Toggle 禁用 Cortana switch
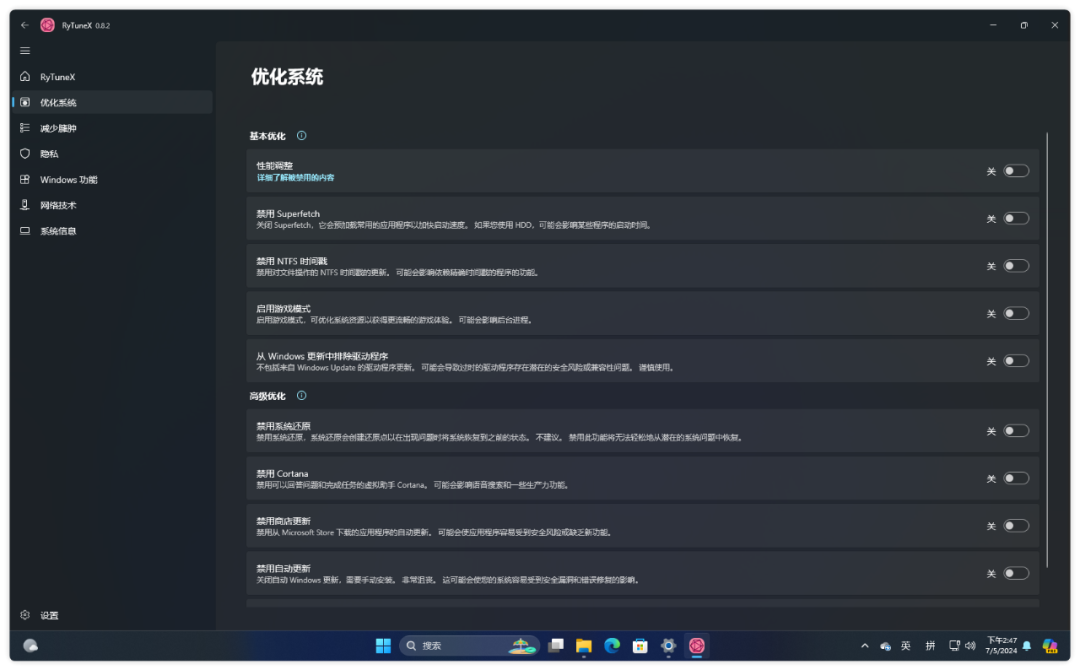This screenshot has width=1080, height=670. (1016, 479)
